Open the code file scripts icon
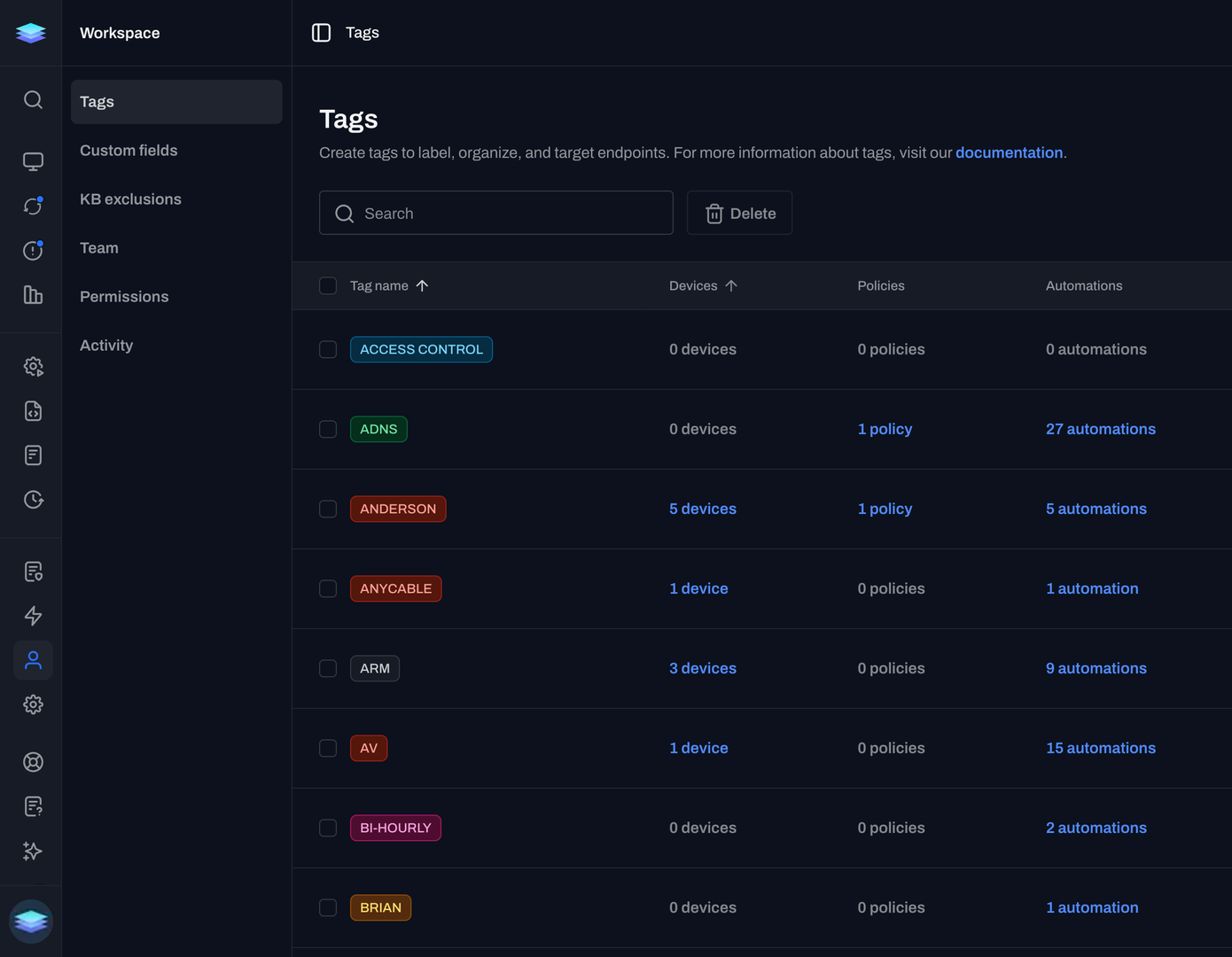Viewport: 1232px width, 957px height. pos(33,411)
